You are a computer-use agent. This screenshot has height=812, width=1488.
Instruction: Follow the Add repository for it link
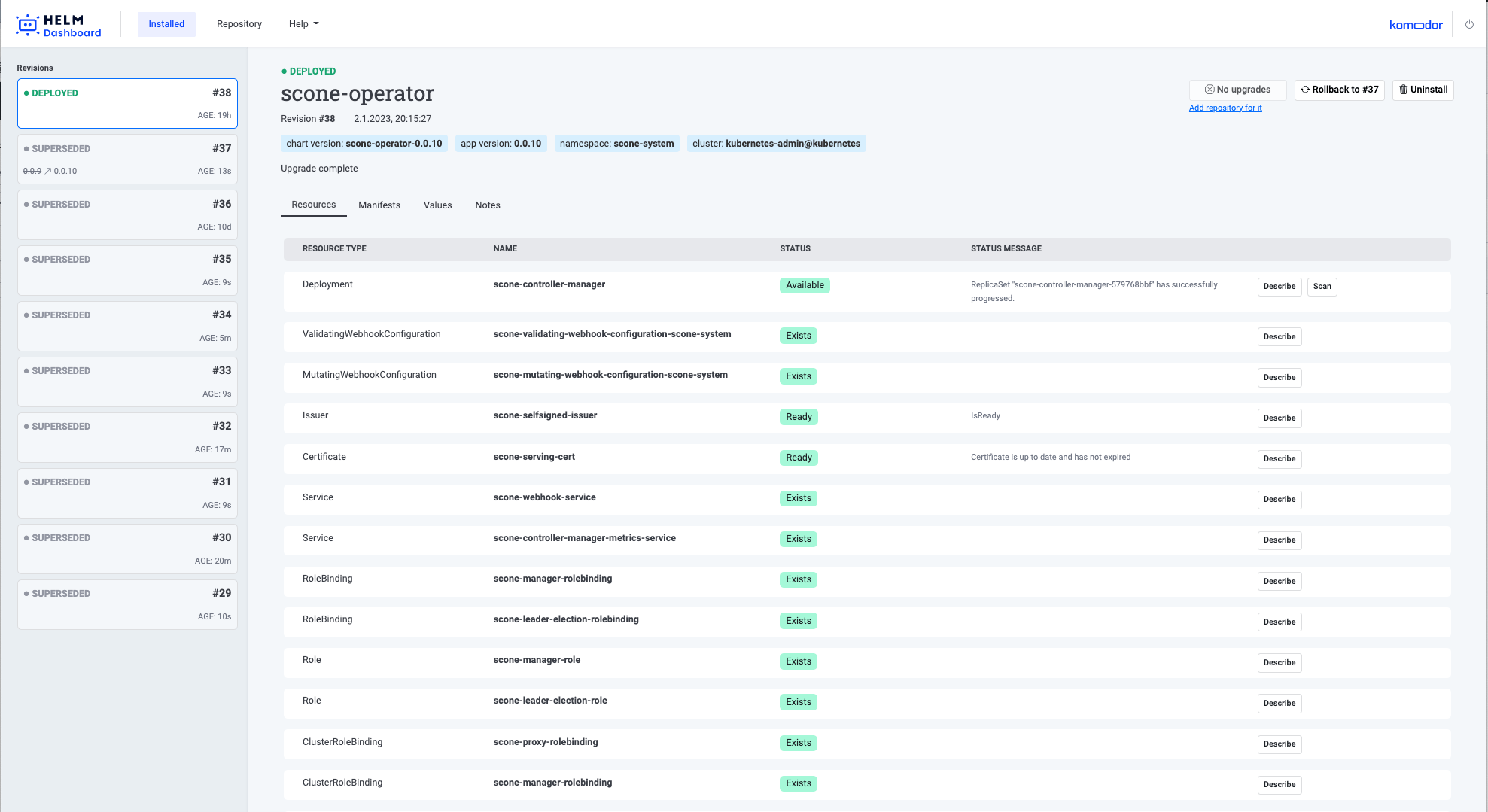pyautogui.click(x=1225, y=108)
